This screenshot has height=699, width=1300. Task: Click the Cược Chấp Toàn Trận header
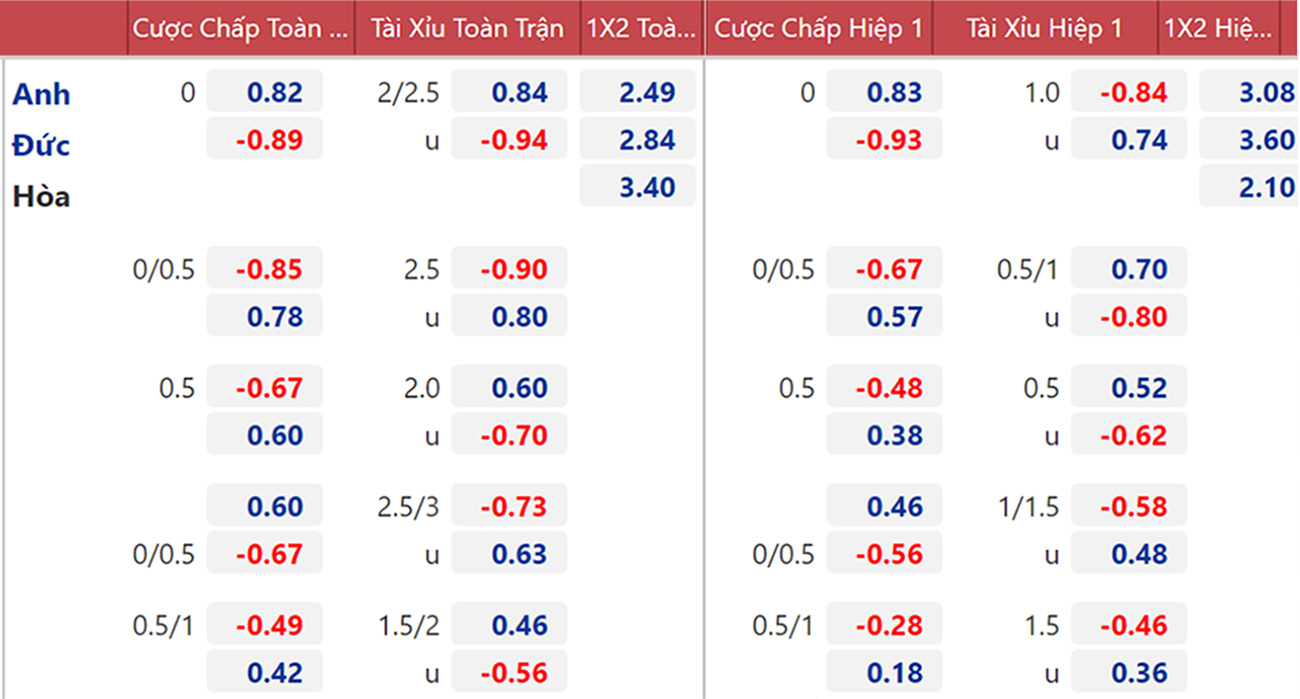click(x=241, y=29)
